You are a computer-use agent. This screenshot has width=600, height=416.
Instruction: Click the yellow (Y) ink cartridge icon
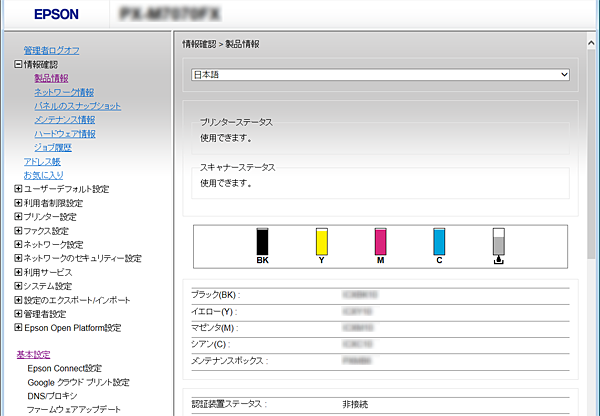(321, 241)
